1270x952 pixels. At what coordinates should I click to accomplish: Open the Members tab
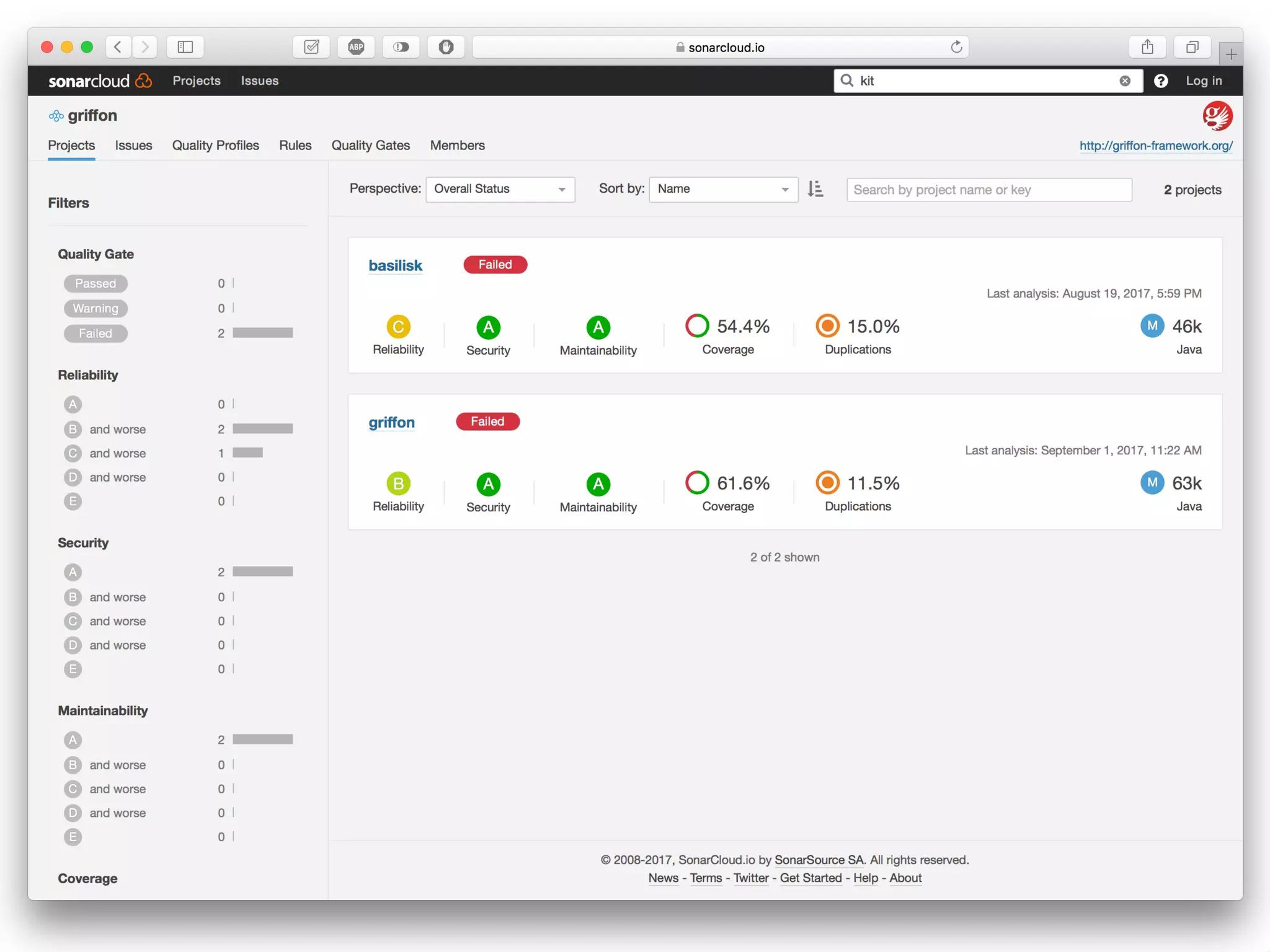457,146
